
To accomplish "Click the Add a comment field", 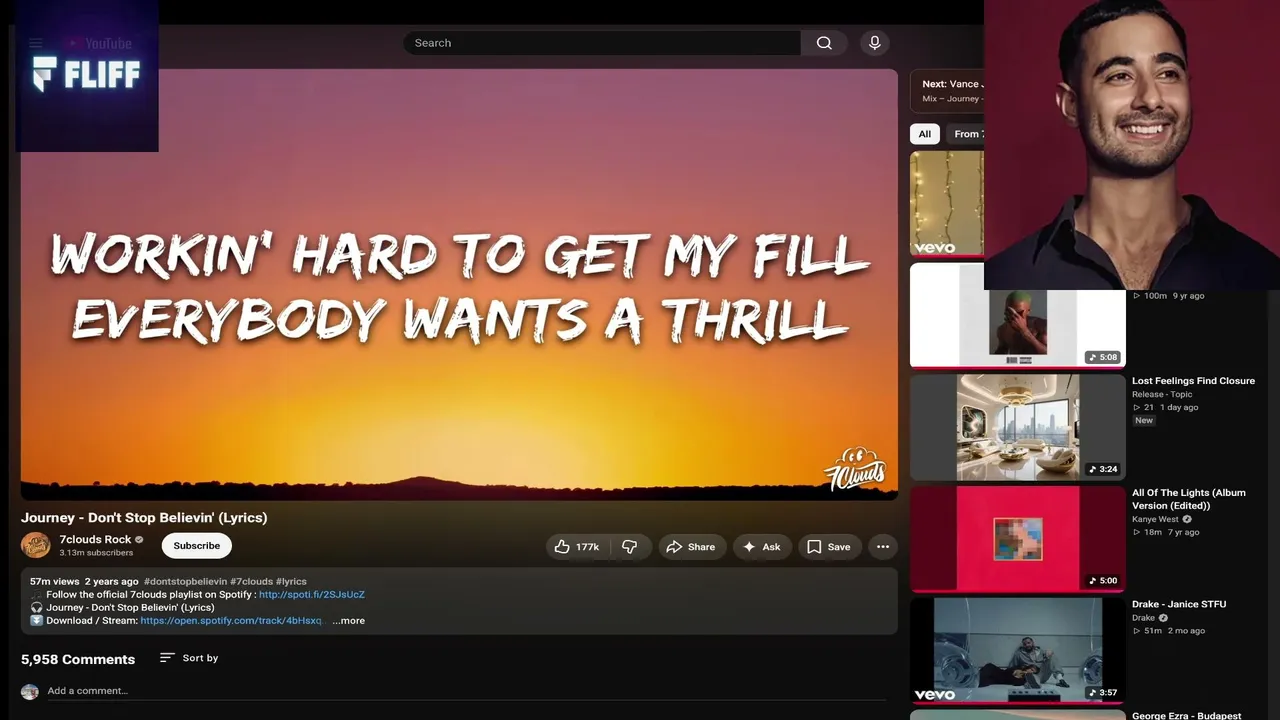I will pos(466,691).
